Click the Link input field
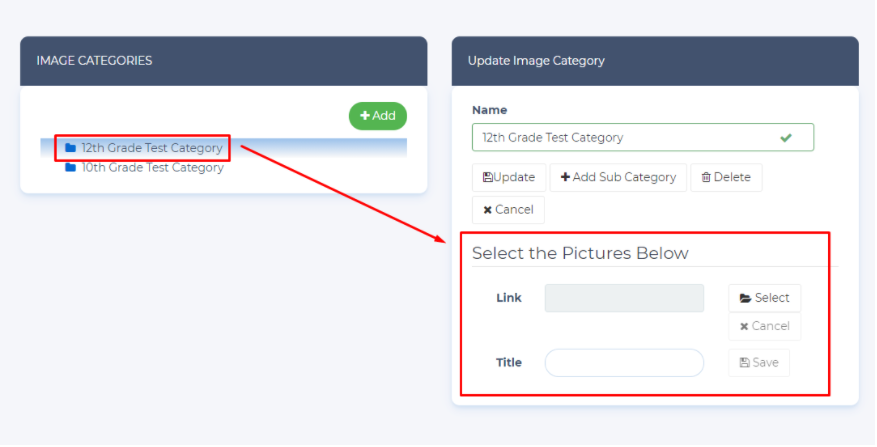The image size is (877, 447). pos(624,298)
